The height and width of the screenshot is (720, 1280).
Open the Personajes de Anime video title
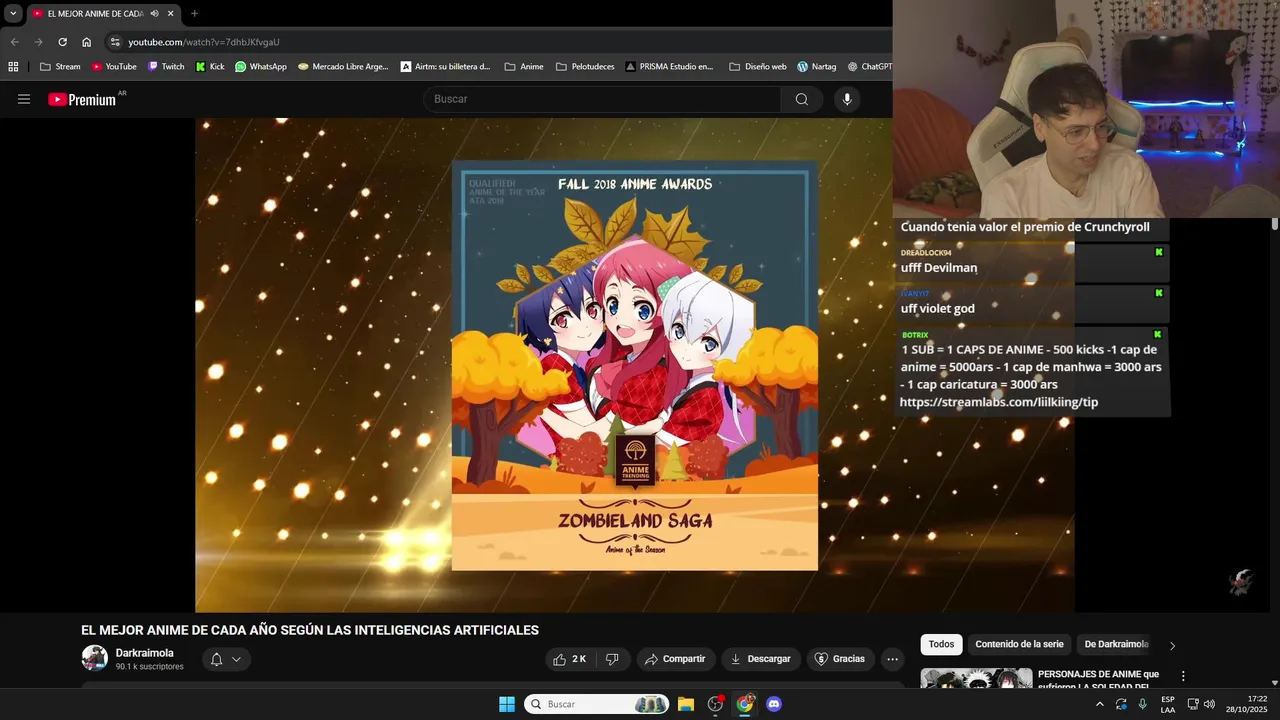click(1099, 680)
